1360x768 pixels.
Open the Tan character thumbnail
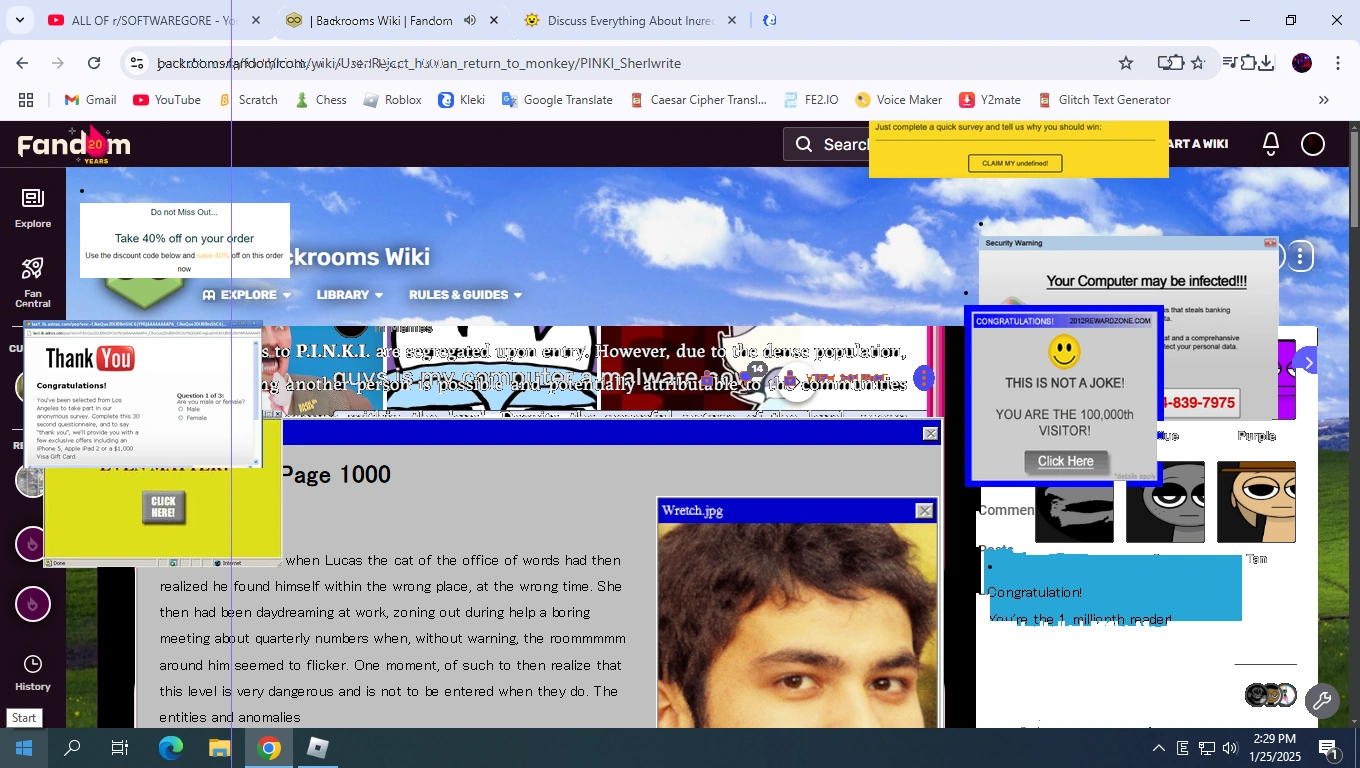click(x=1256, y=502)
